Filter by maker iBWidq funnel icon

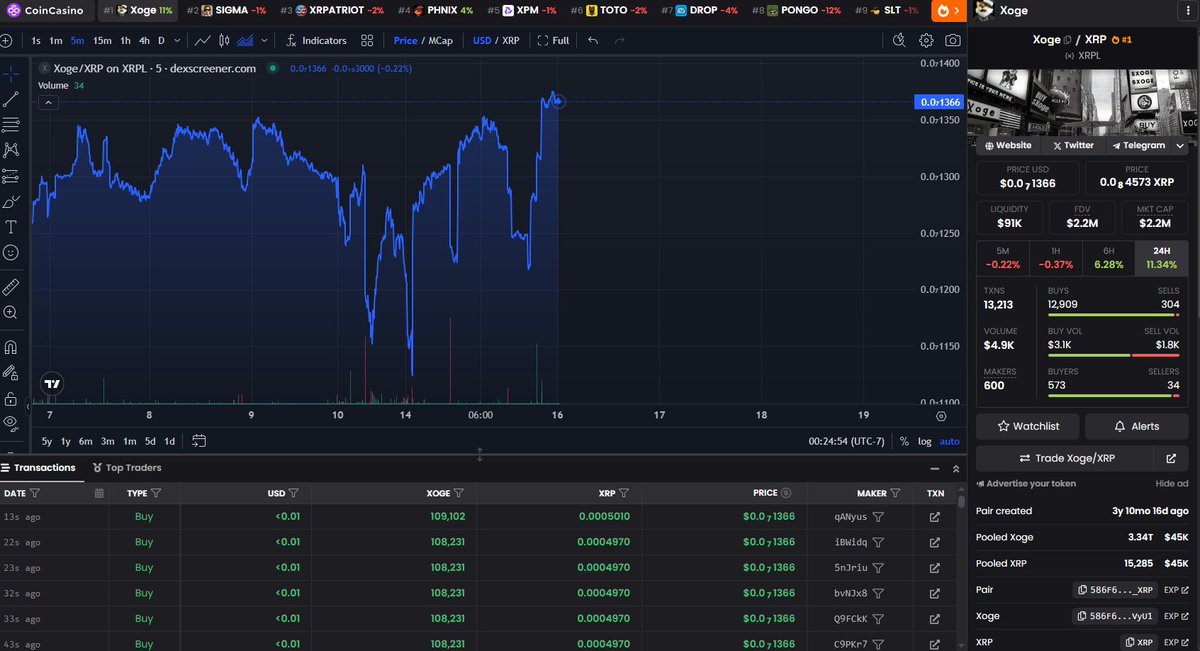click(x=878, y=542)
